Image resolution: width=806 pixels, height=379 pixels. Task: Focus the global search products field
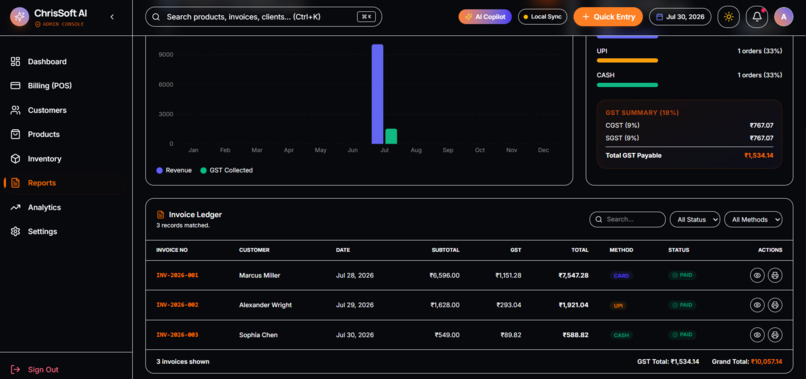click(263, 17)
